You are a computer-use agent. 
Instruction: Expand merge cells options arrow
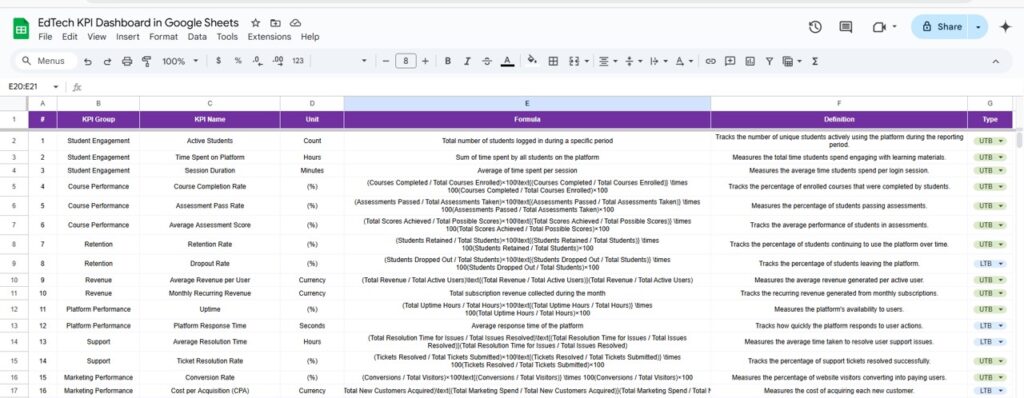tap(586, 61)
